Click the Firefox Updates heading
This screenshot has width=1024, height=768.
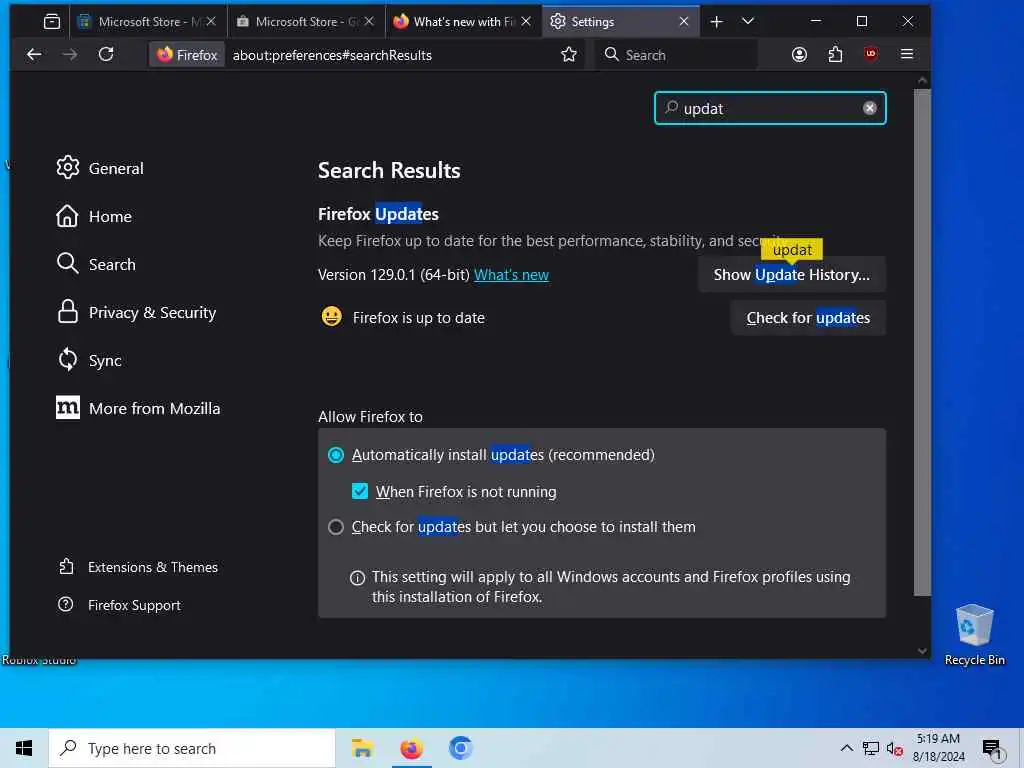click(x=378, y=214)
